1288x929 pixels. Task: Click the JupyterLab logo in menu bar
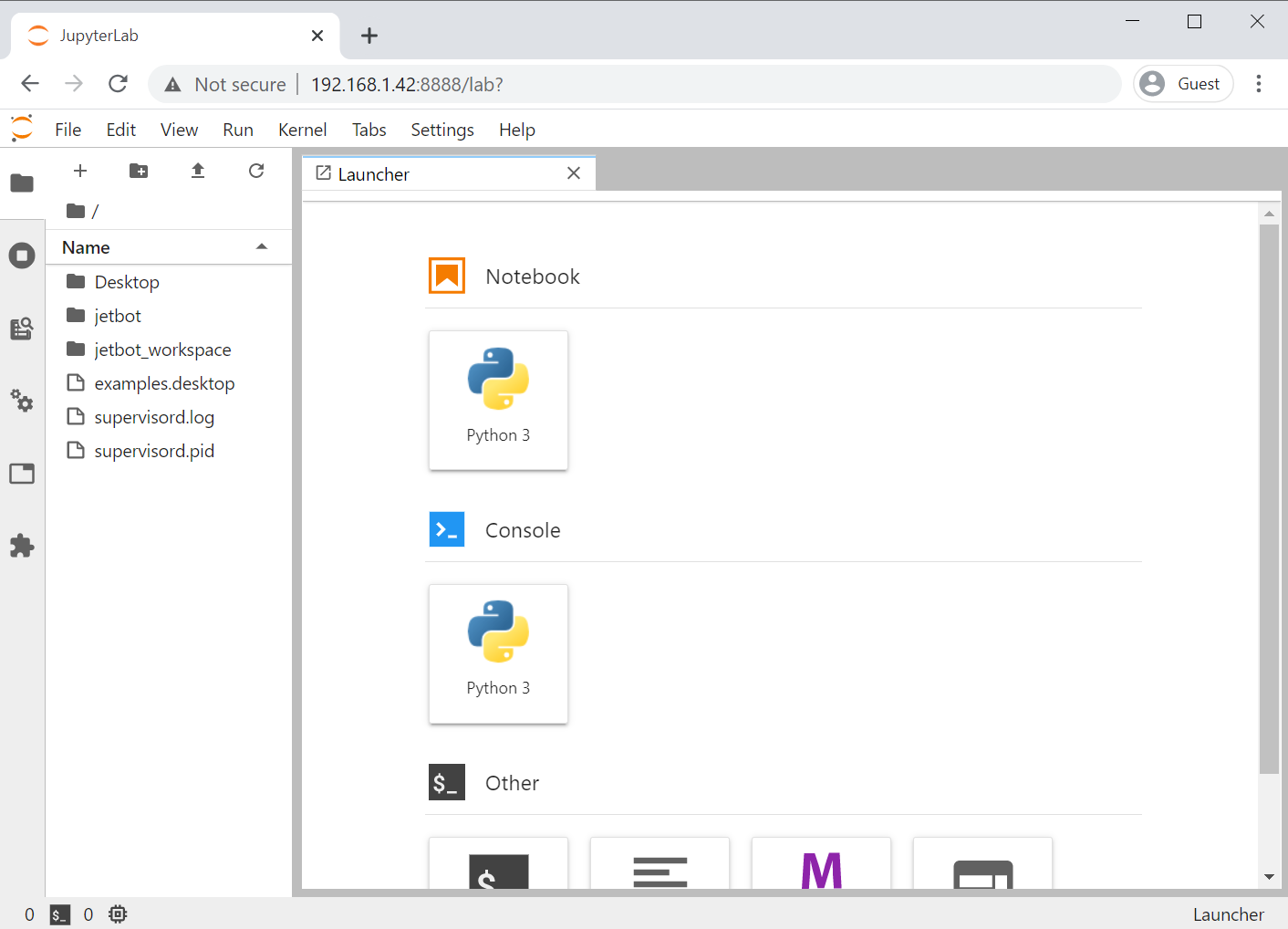tap(22, 129)
